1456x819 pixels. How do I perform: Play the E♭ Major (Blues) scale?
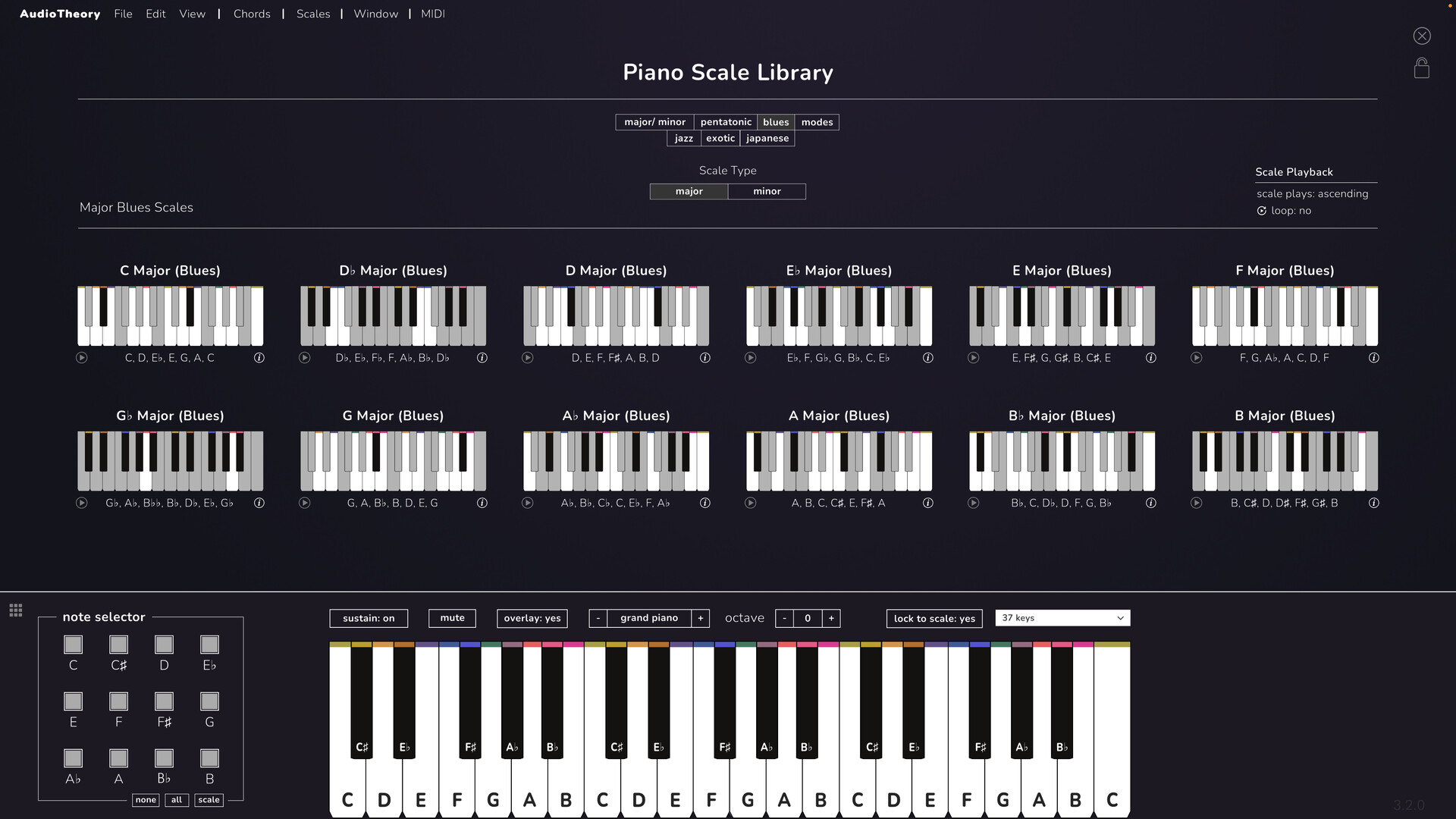[751, 358]
